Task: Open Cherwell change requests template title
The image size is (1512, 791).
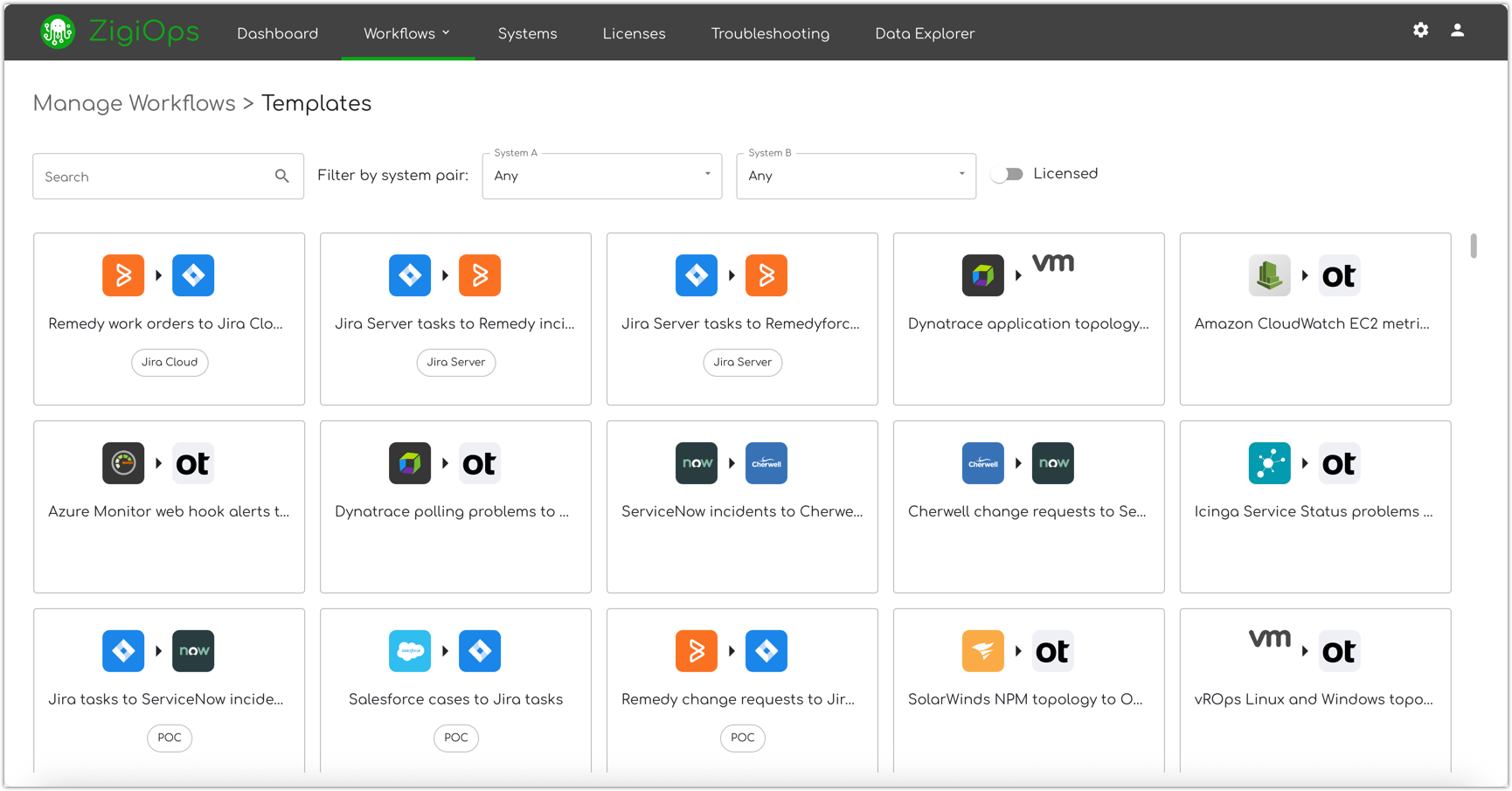Action: 1027,511
